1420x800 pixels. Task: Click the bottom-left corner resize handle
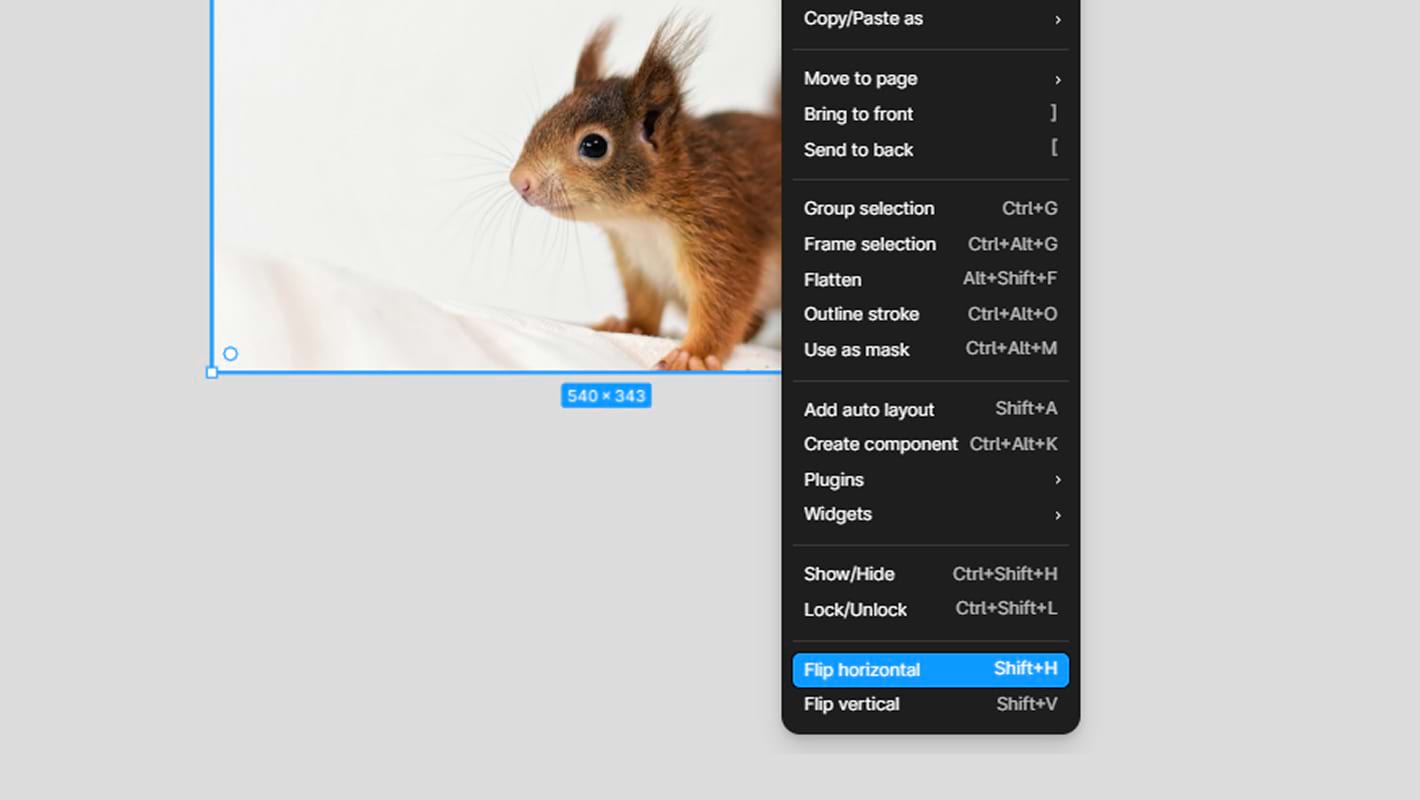click(x=212, y=373)
